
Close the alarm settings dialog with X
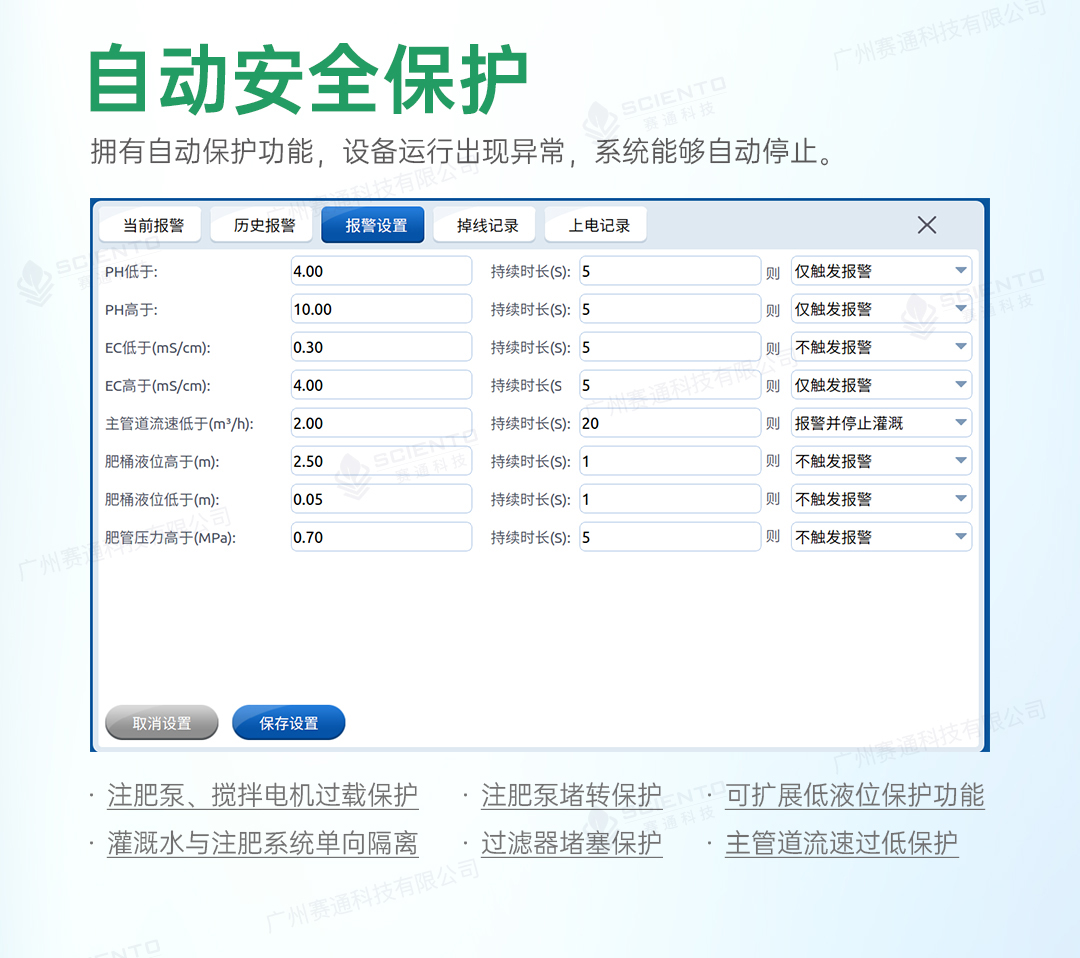[926, 225]
